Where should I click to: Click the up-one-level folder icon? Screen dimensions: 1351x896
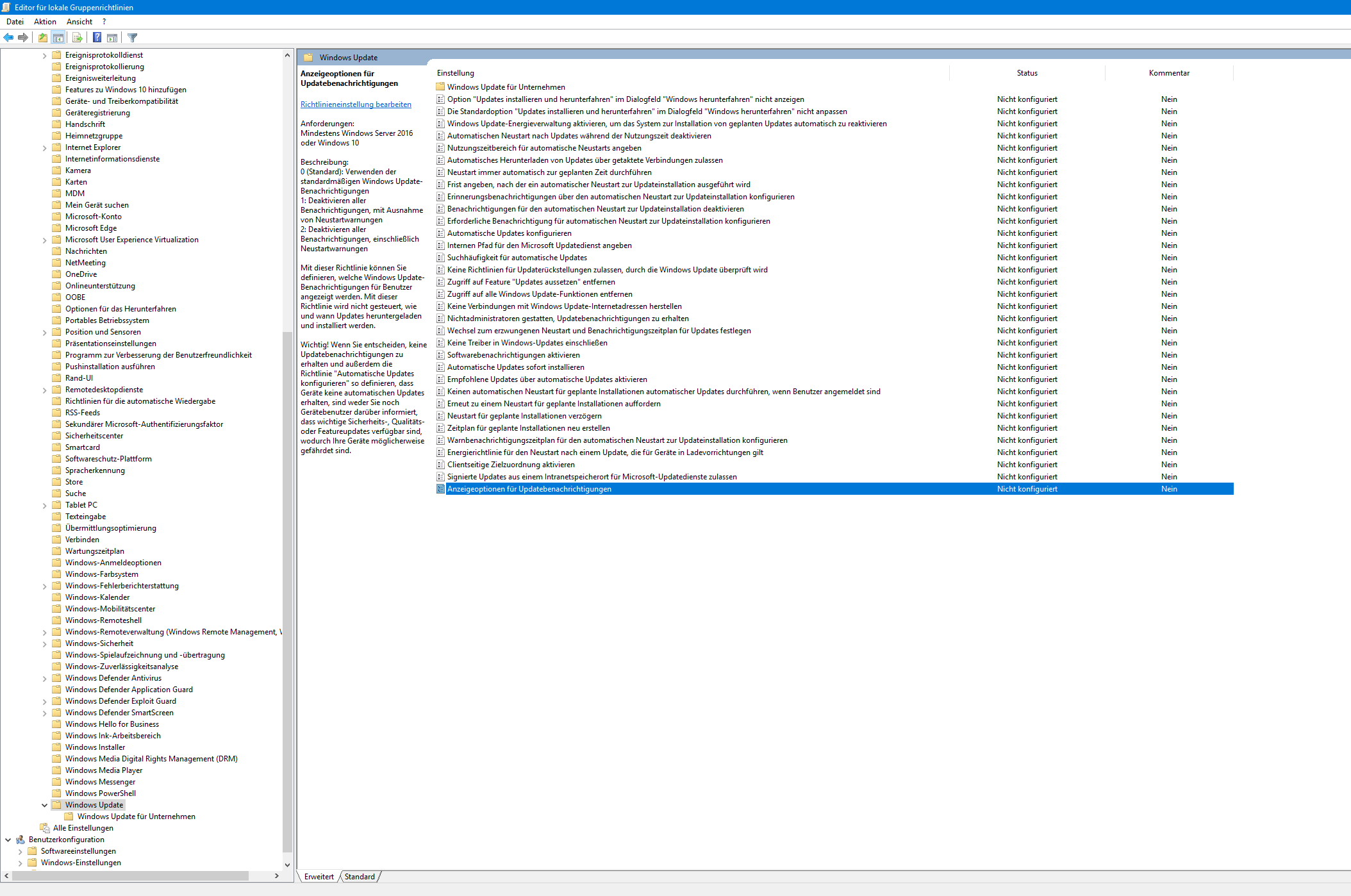point(42,37)
